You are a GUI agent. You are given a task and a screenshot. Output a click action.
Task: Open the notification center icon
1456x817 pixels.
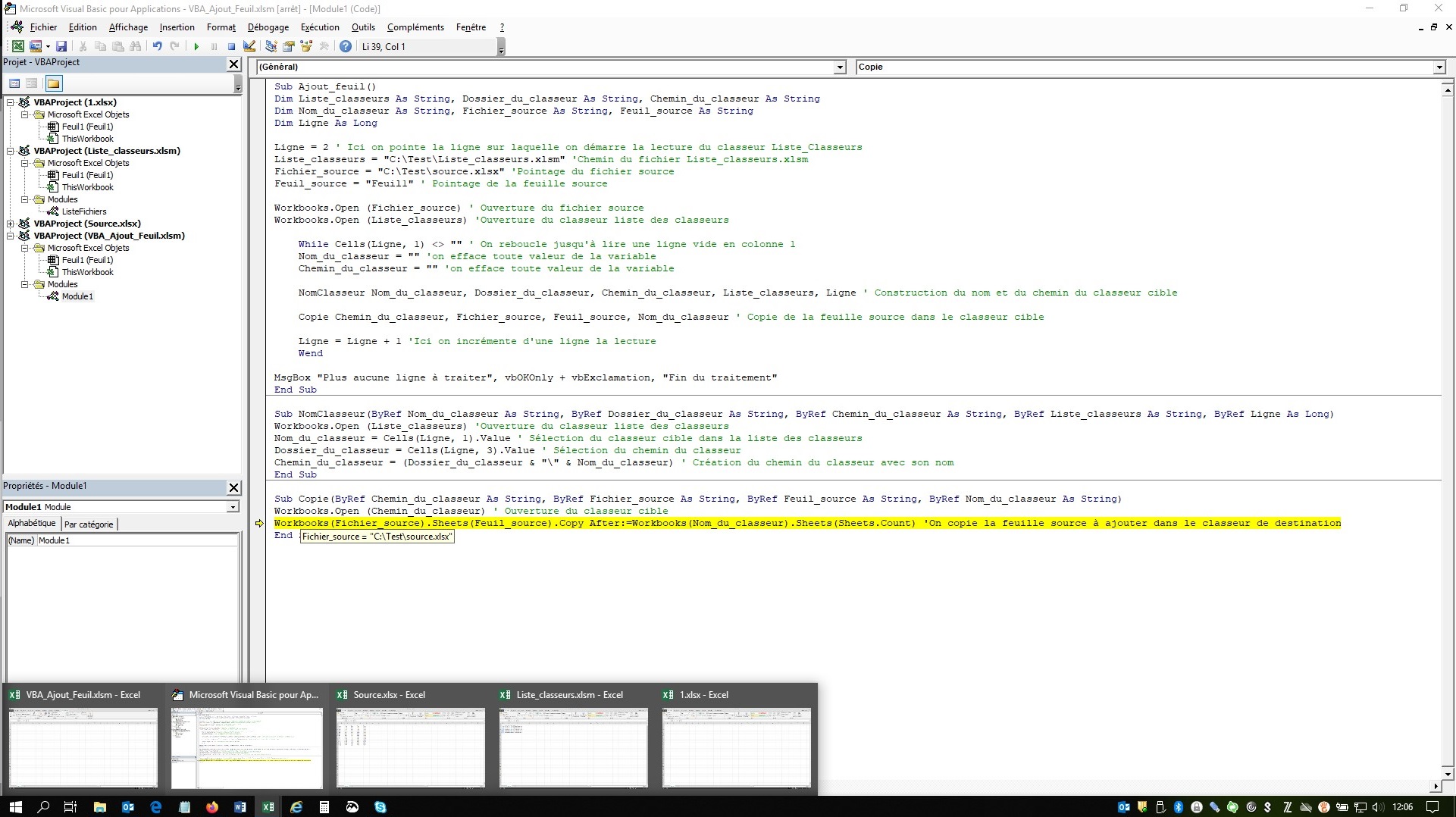coord(1433,807)
